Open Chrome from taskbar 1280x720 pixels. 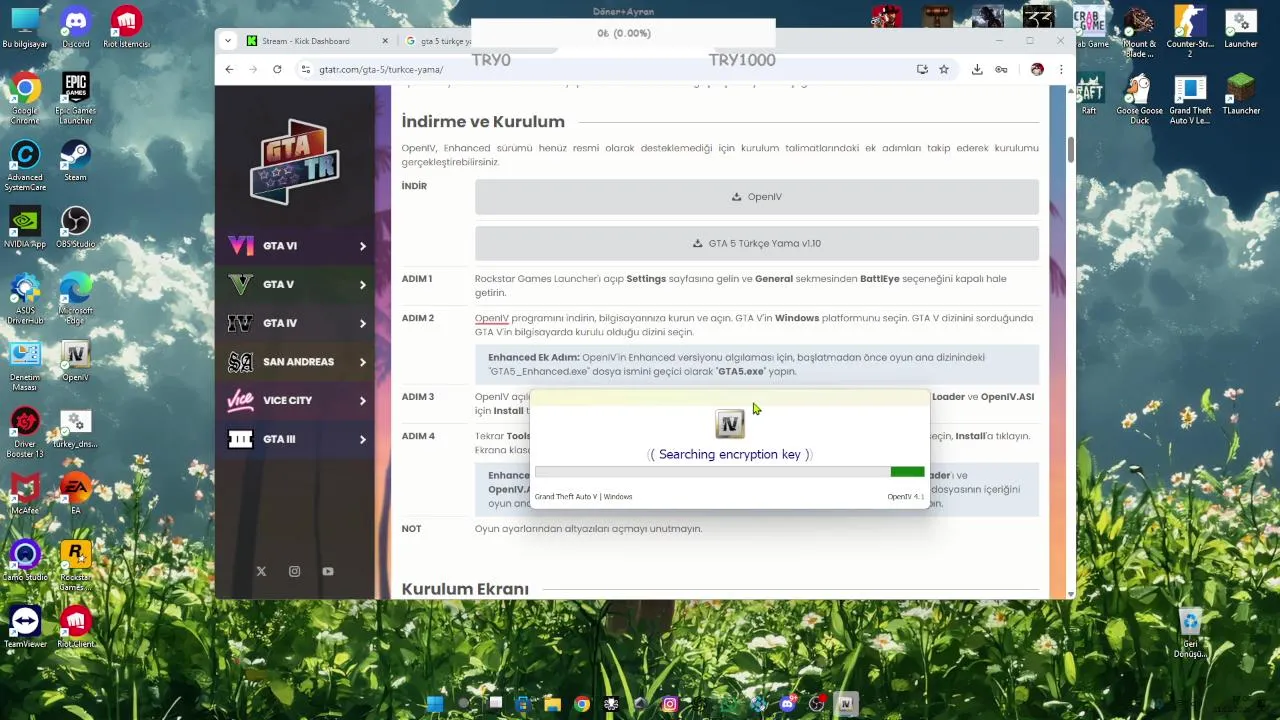tap(582, 704)
